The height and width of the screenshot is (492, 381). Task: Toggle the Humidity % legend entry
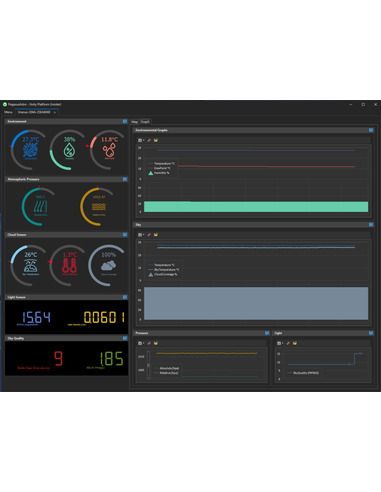coord(159,173)
